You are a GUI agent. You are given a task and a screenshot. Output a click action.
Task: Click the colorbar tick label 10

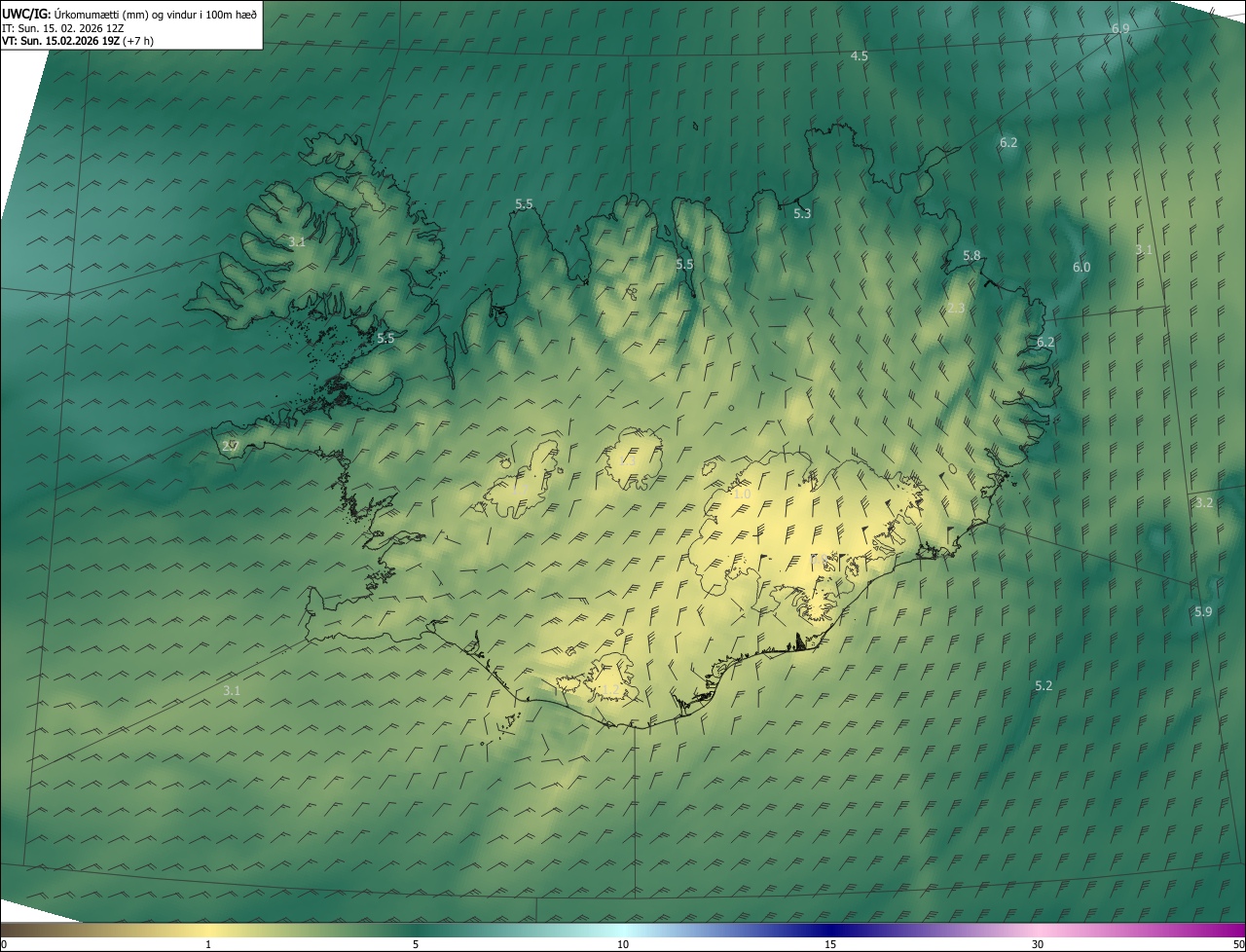623,944
